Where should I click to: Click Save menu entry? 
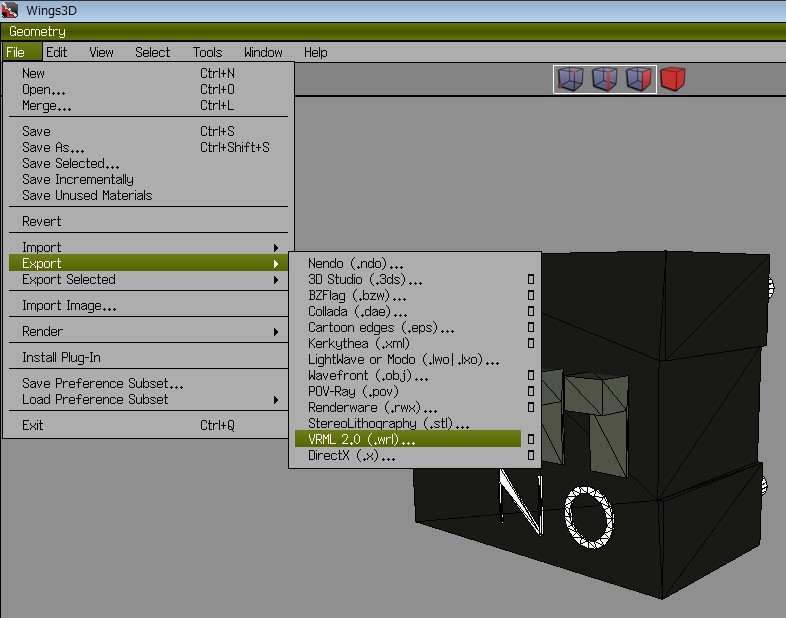pos(148,131)
